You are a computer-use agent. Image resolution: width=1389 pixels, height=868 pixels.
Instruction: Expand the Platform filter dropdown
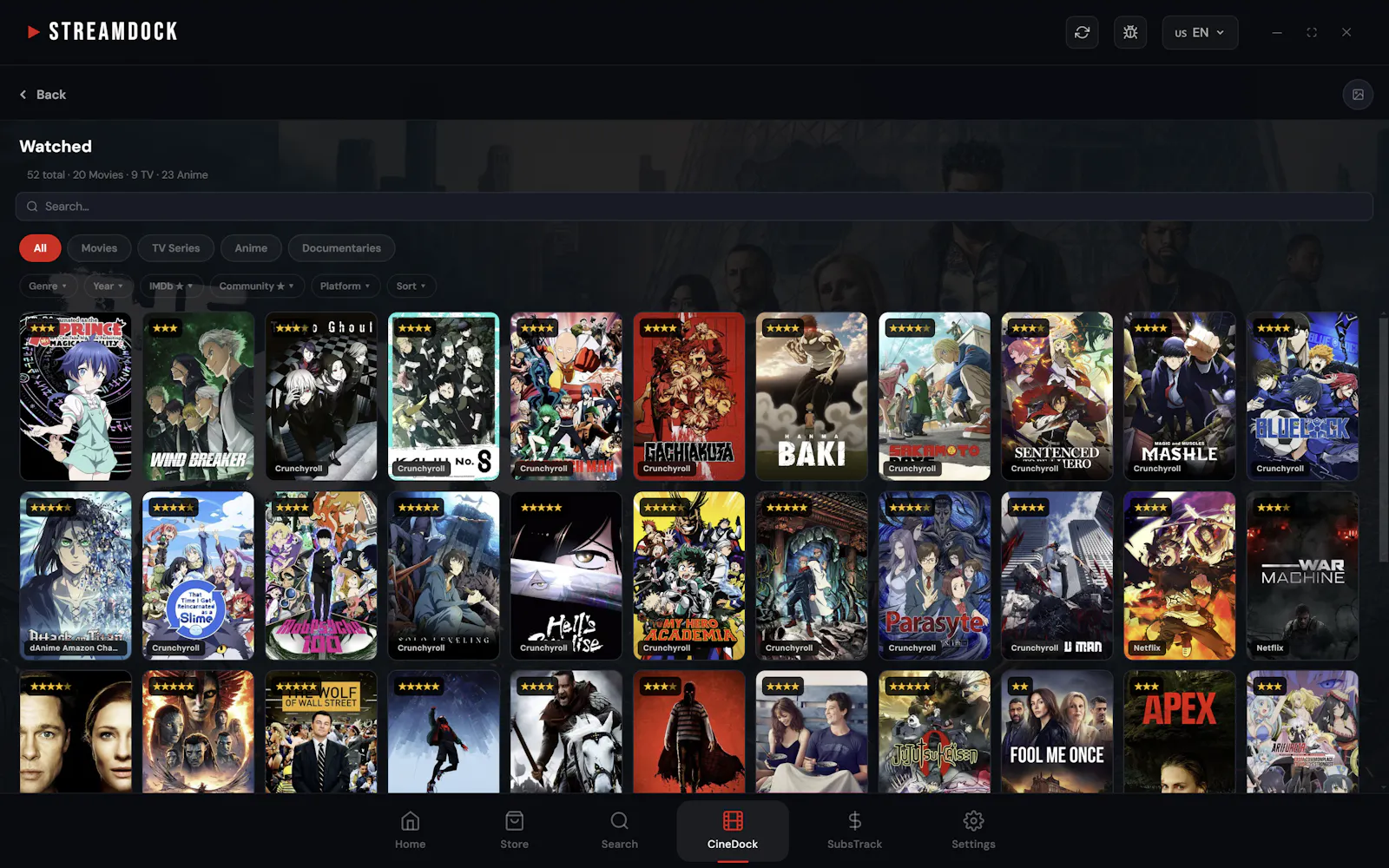coord(345,286)
